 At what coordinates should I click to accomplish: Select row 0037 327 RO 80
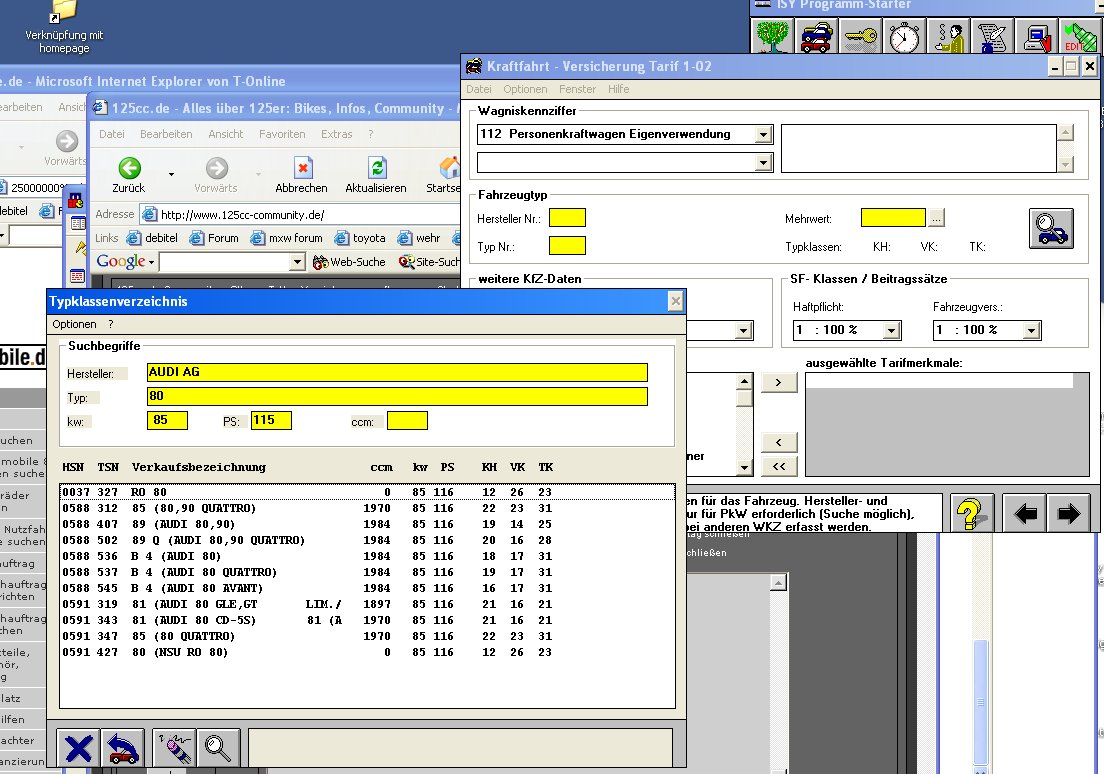[368, 492]
